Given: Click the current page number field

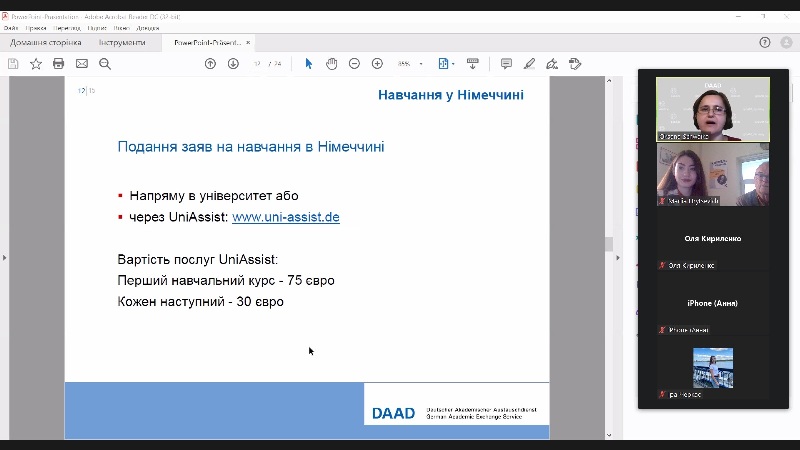Looking at the screenshot, I should 258,64.
